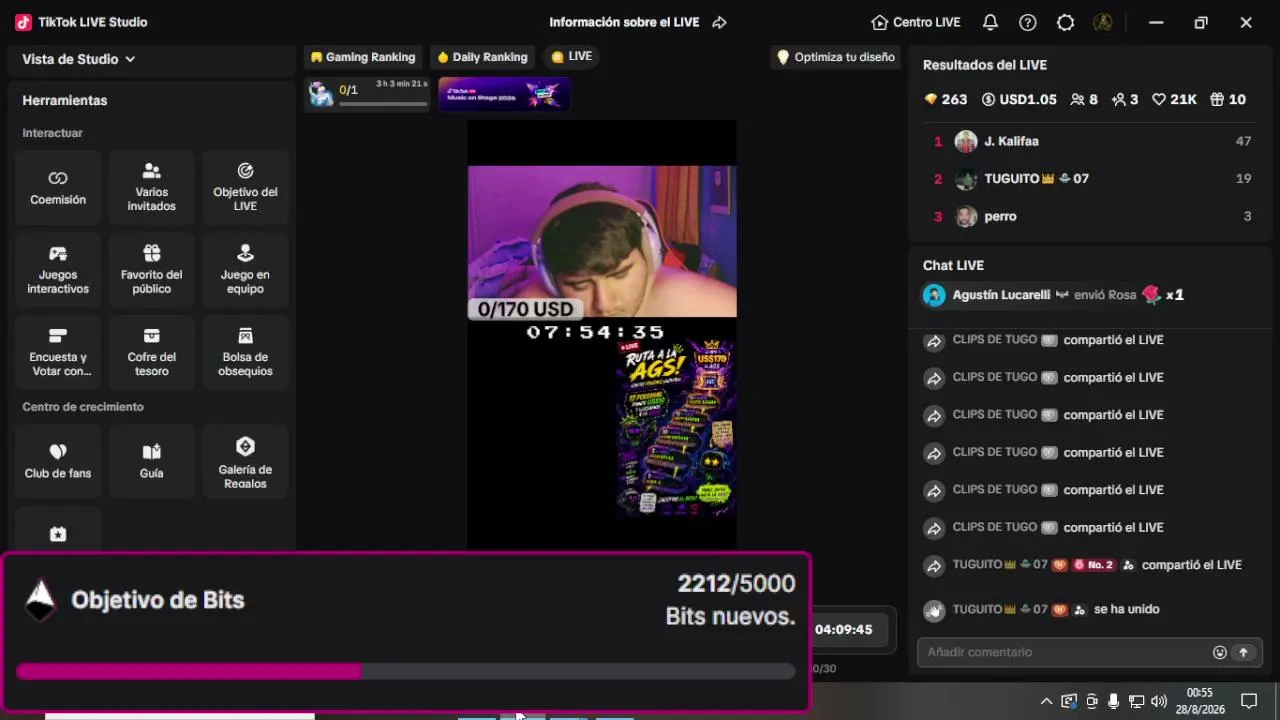Select the LIVE ranking tab
Image resolution: width=1280 pixels, height=720 pixels.
click(x=572, y=57)
